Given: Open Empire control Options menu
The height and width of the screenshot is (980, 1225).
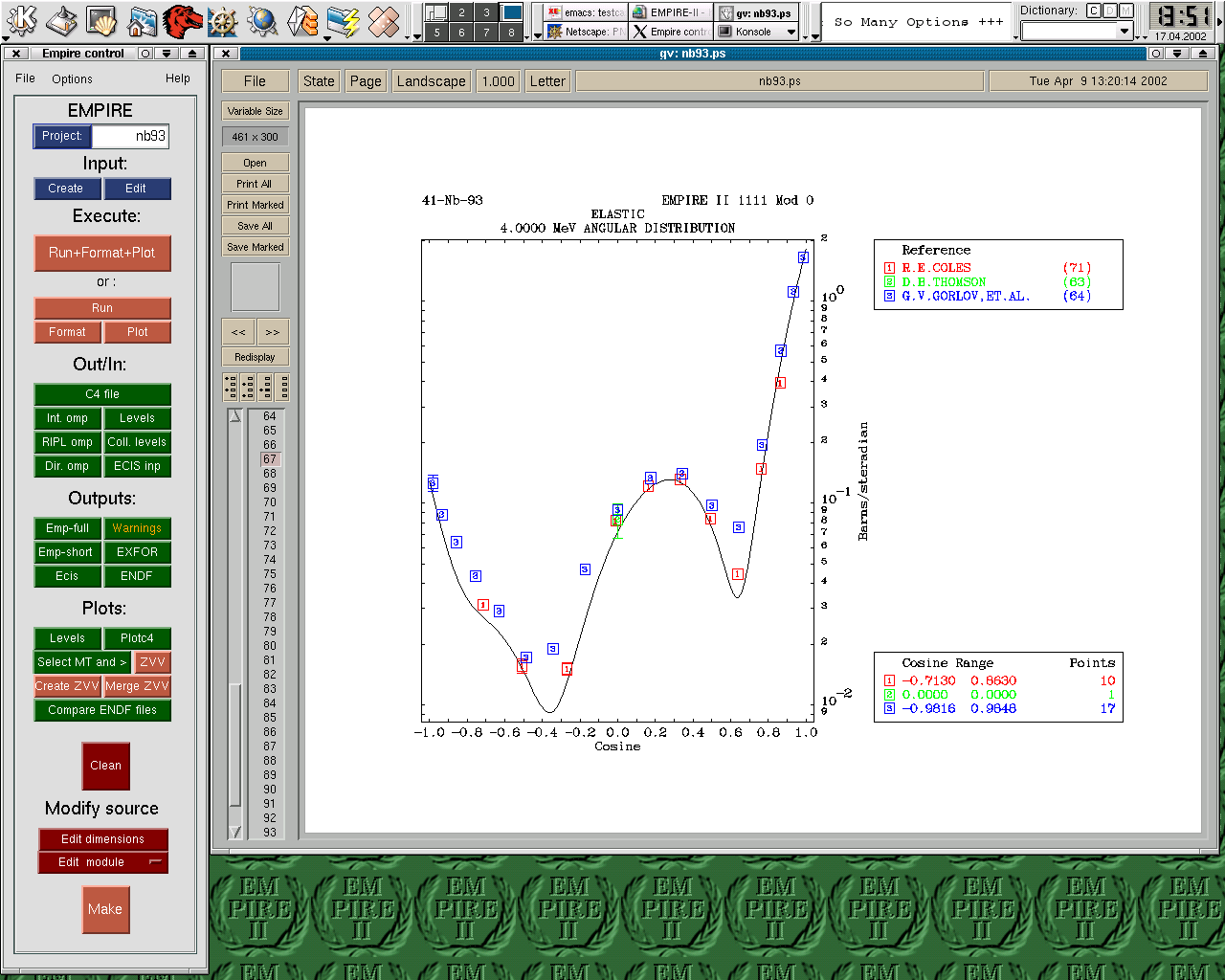Looking at the screenshot, I should pyautogui.click(x=72, y=78).
